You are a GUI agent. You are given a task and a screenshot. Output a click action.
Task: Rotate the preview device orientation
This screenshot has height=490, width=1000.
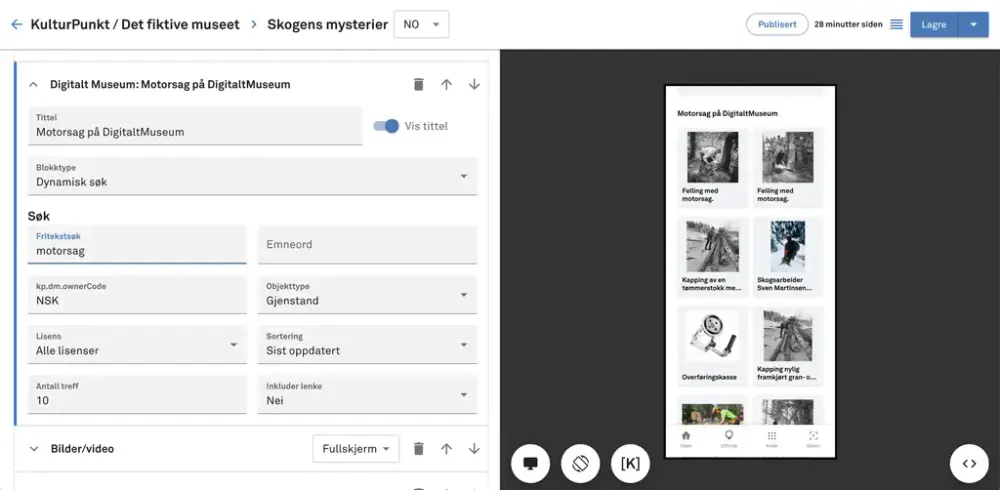tap(580, 463)
